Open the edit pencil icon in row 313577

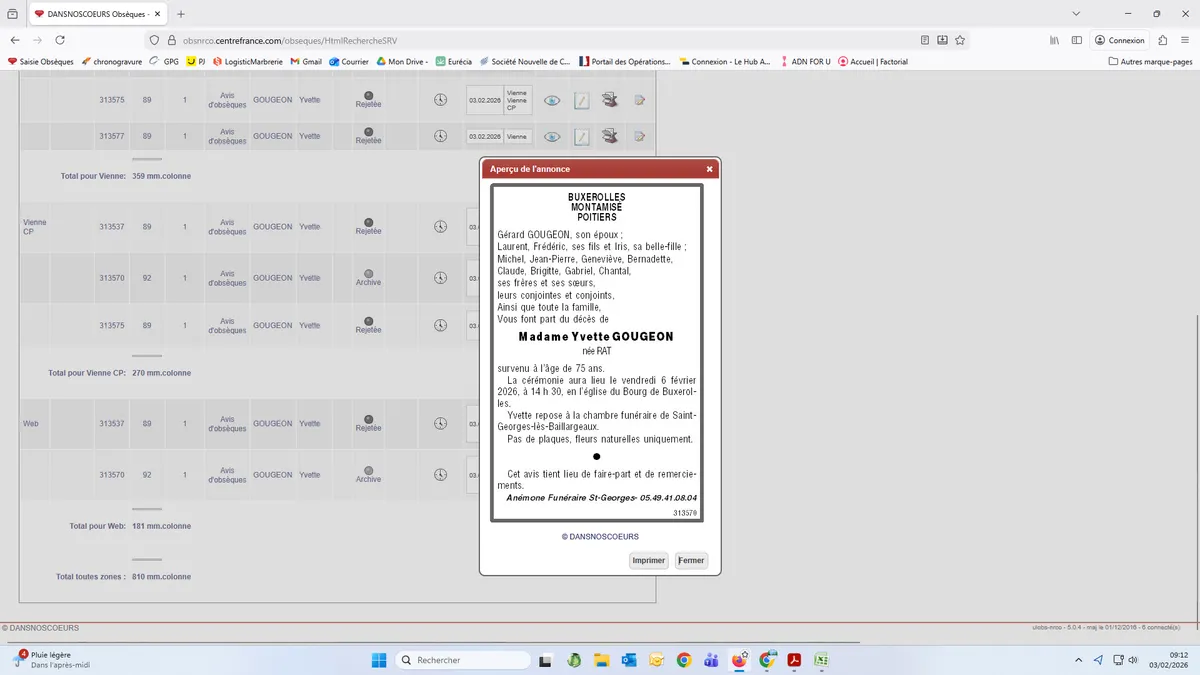pos(581,136)
